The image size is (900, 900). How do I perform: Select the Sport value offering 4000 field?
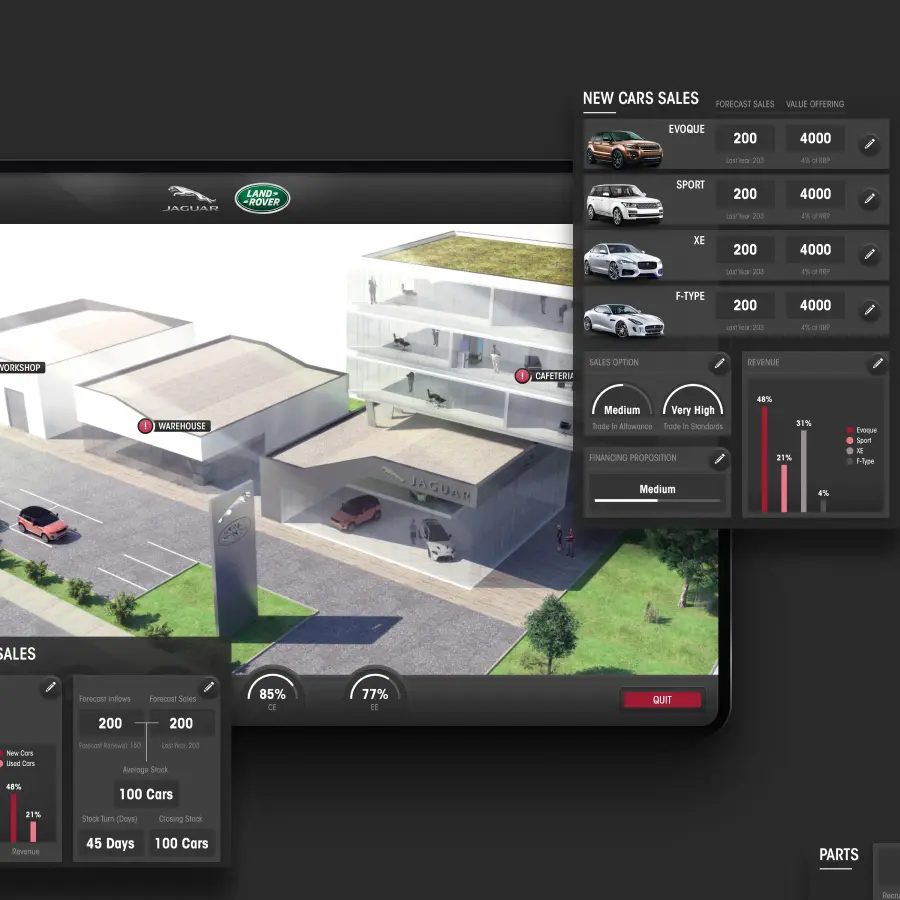click(x=815, y=194)
